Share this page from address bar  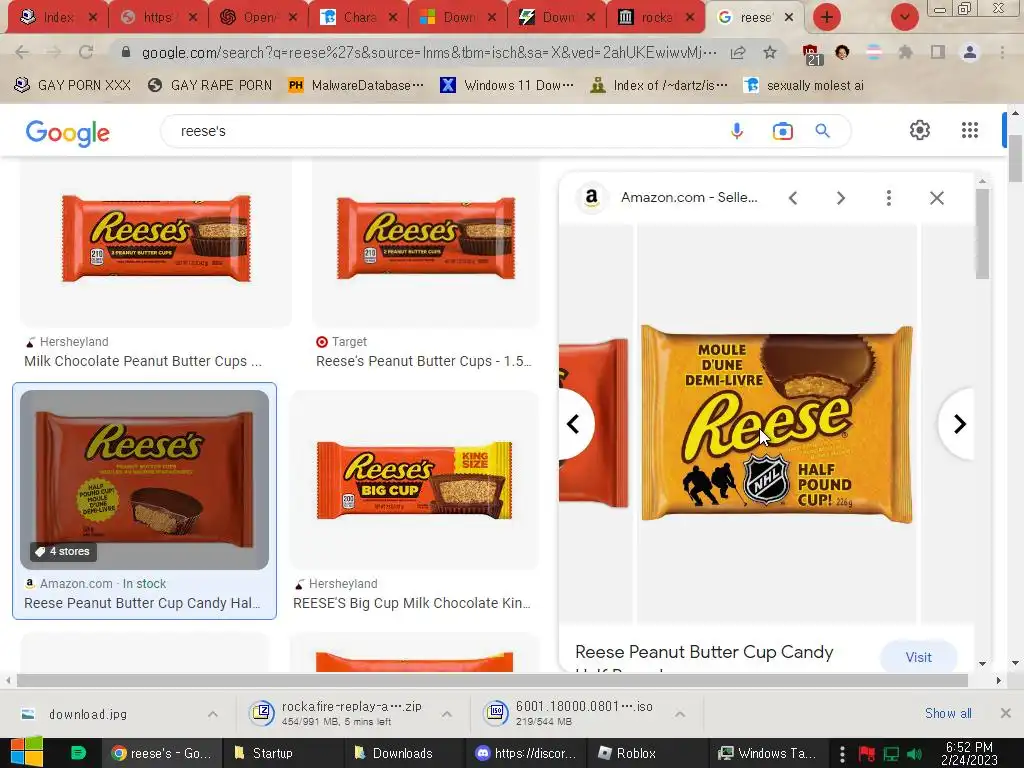738,52
